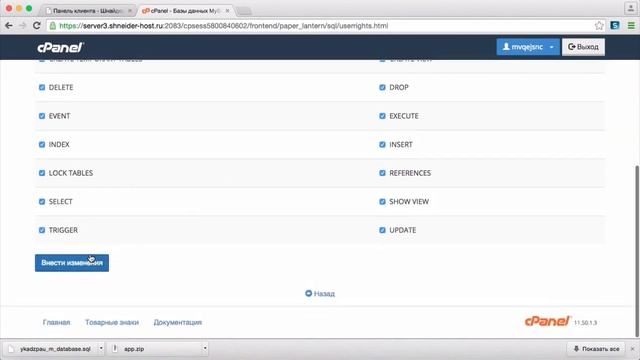Click the blue S extension icon

(x=615, y=25)
